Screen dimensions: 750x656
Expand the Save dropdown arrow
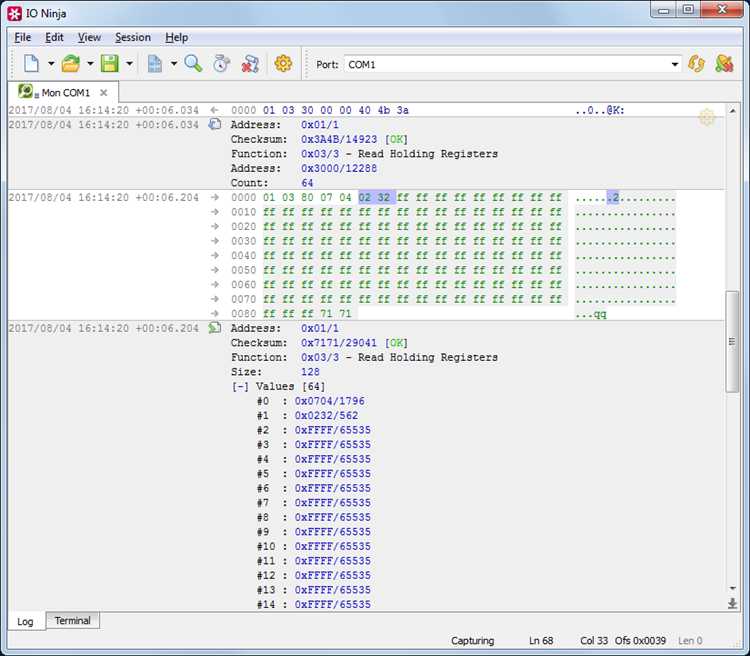point(129,64)
